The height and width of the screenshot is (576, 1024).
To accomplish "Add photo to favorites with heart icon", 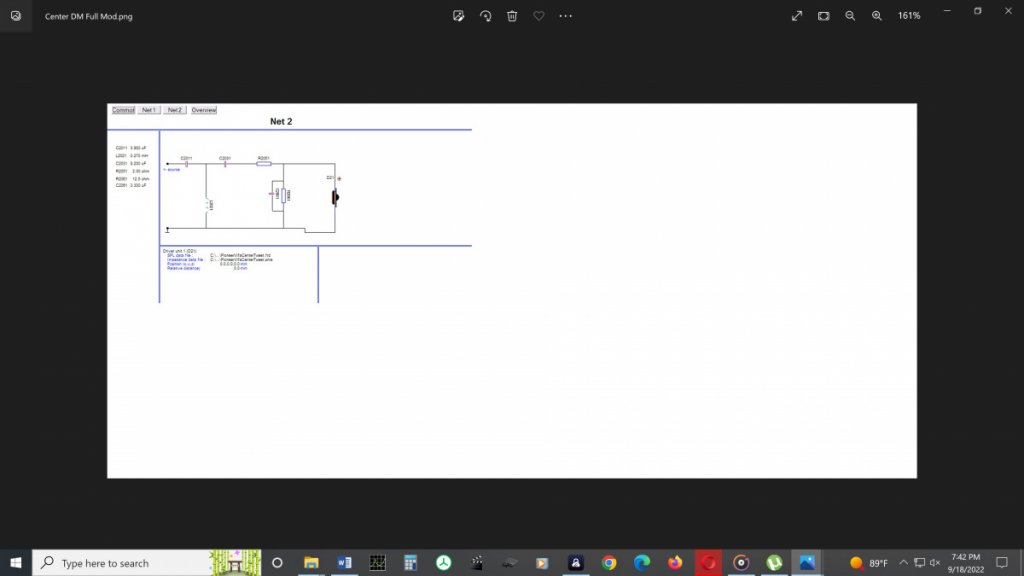I will click(x=539, y=16).
